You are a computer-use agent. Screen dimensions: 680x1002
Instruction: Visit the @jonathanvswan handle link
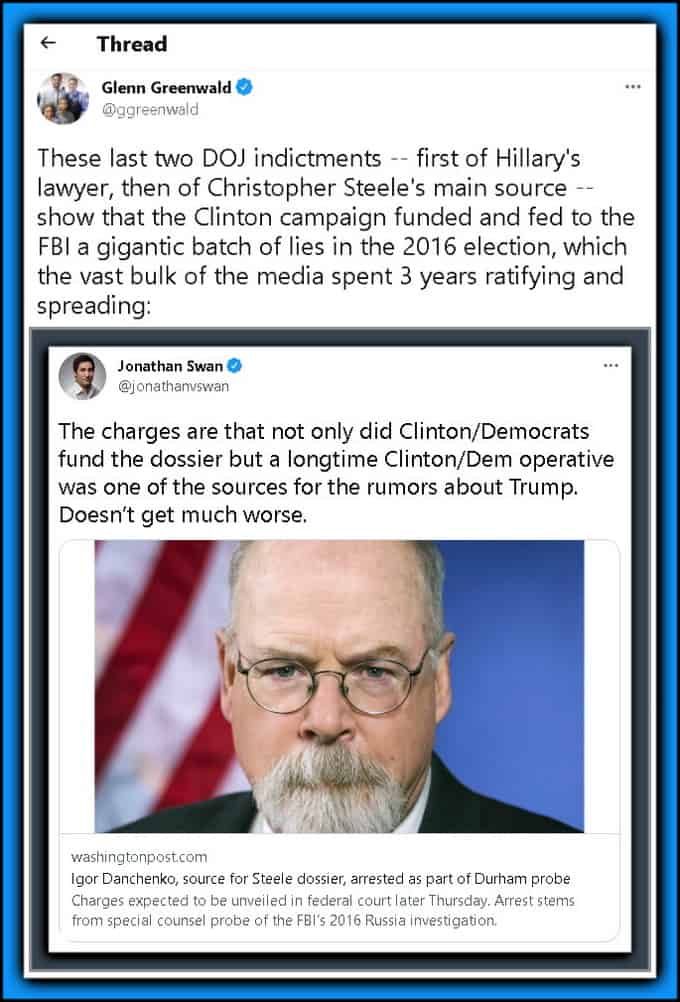point(173,387)
